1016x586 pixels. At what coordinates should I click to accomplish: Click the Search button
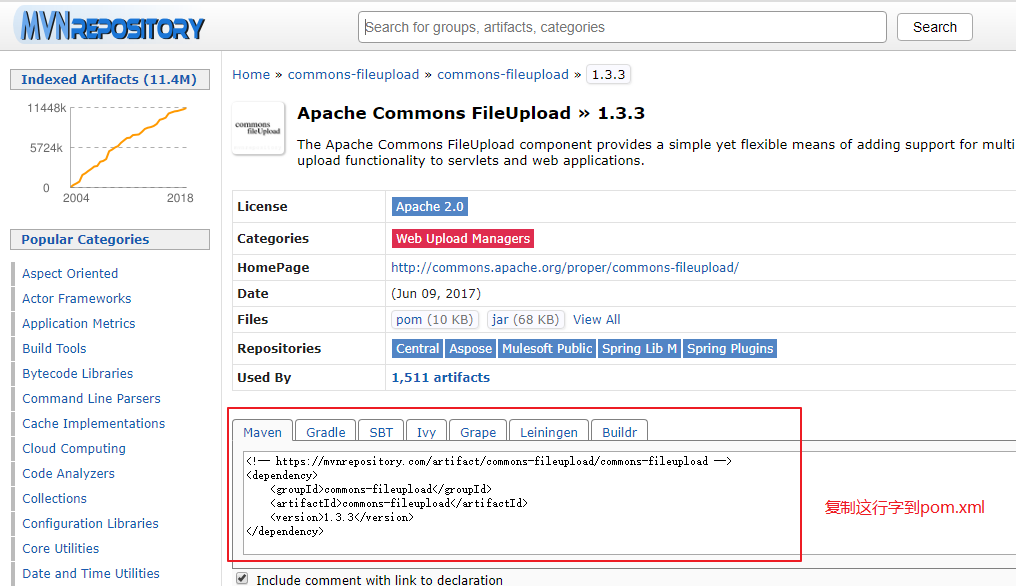pyautogui.click(x=934, y=27)
